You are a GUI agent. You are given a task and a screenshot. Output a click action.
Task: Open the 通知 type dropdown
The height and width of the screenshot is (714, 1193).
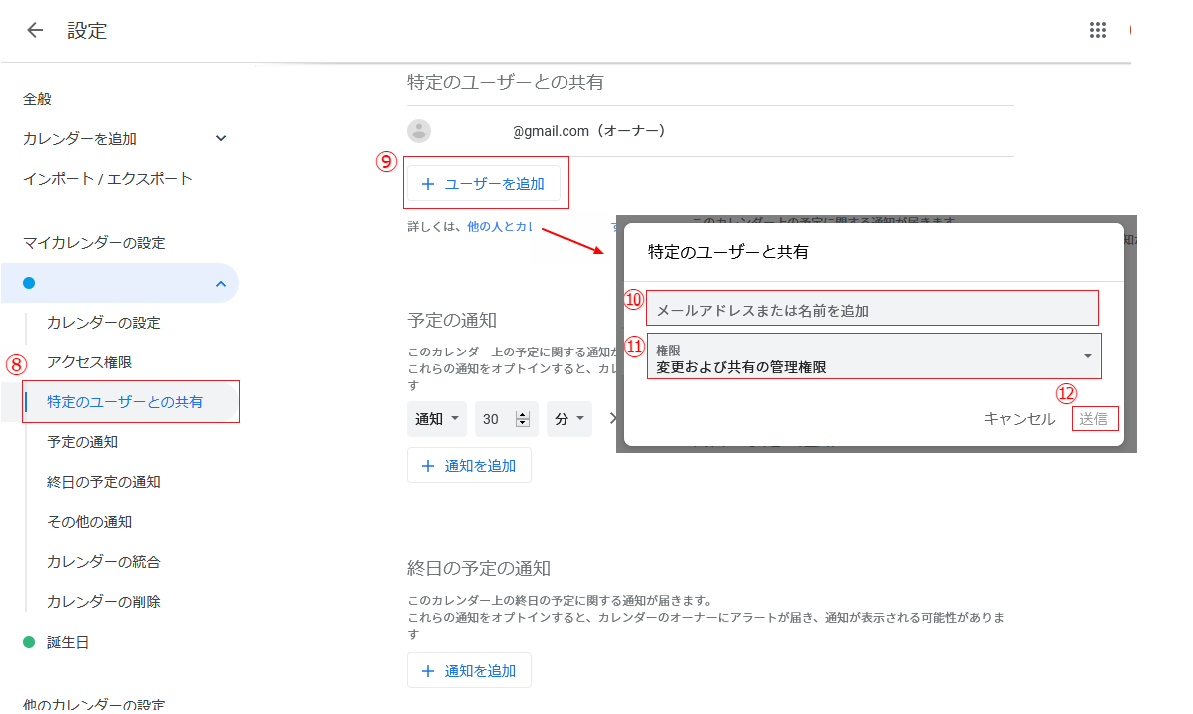pyautogui.click(x=437, y=420)
